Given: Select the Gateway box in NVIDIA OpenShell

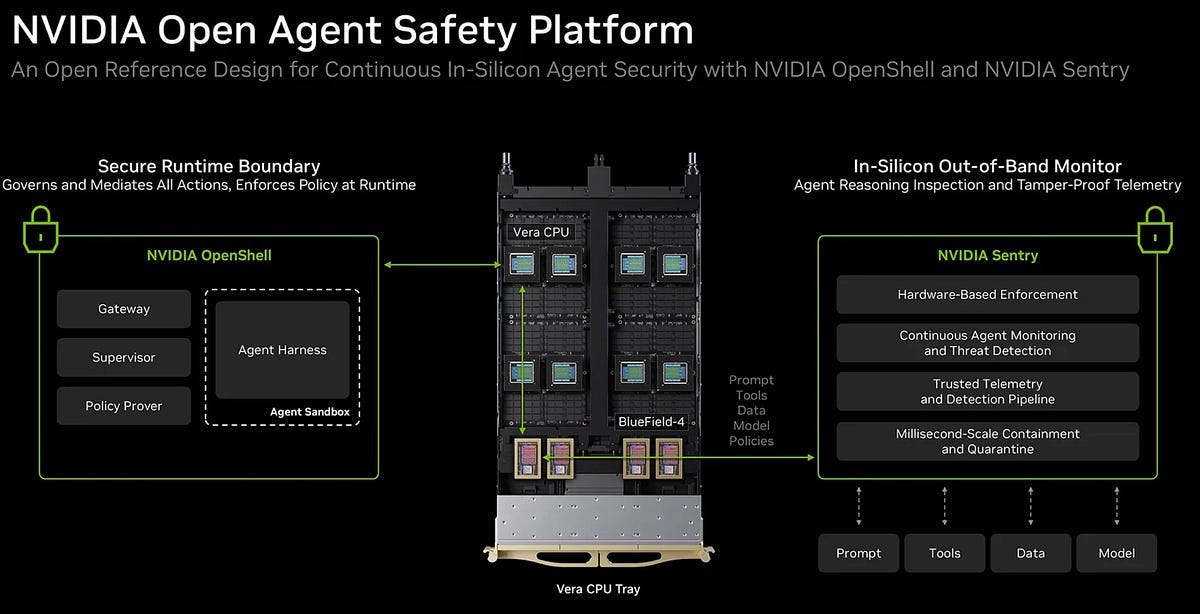Looking at the screenshot, I should click(124, 309).
